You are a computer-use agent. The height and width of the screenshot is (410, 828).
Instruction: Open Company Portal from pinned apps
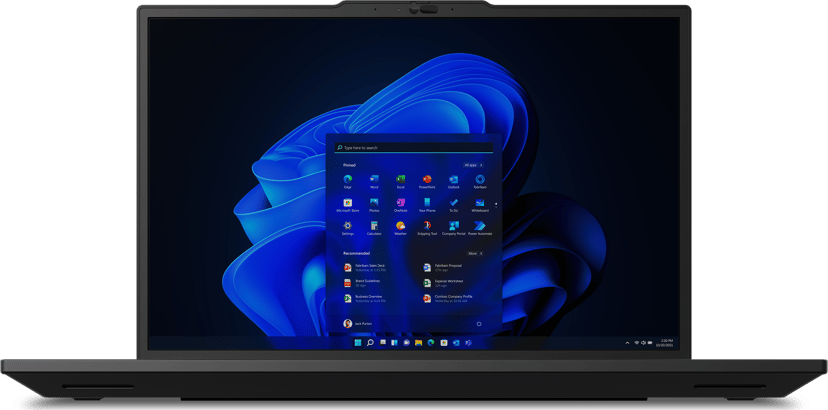(x=454, y=228)
